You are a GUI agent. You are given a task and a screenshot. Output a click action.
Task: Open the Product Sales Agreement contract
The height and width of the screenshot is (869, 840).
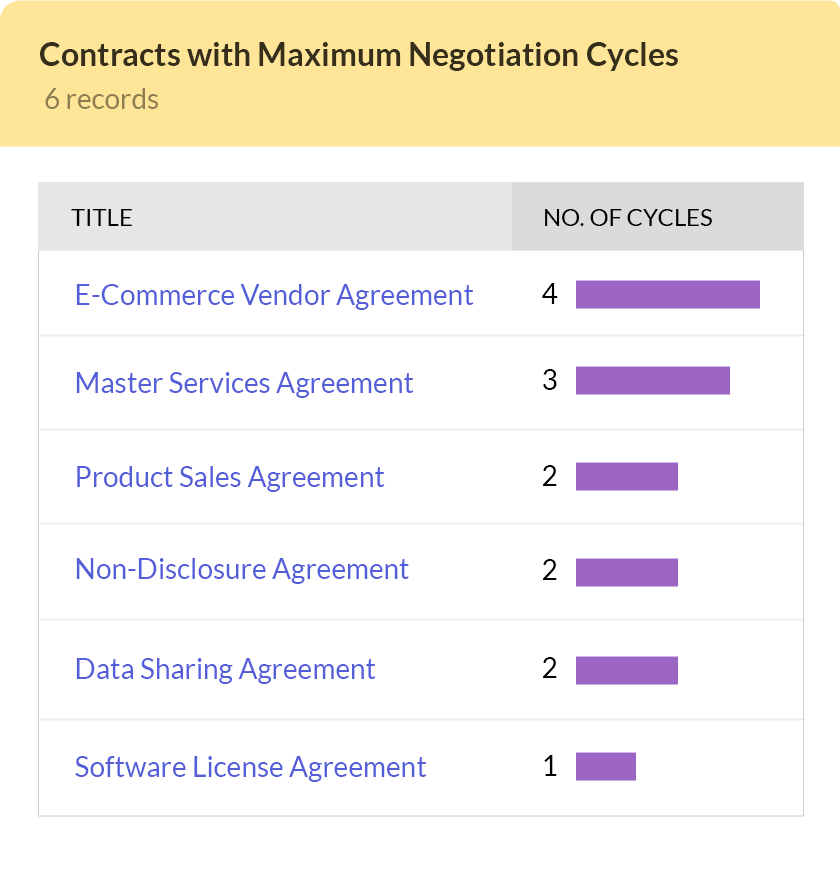coord(229,477)
